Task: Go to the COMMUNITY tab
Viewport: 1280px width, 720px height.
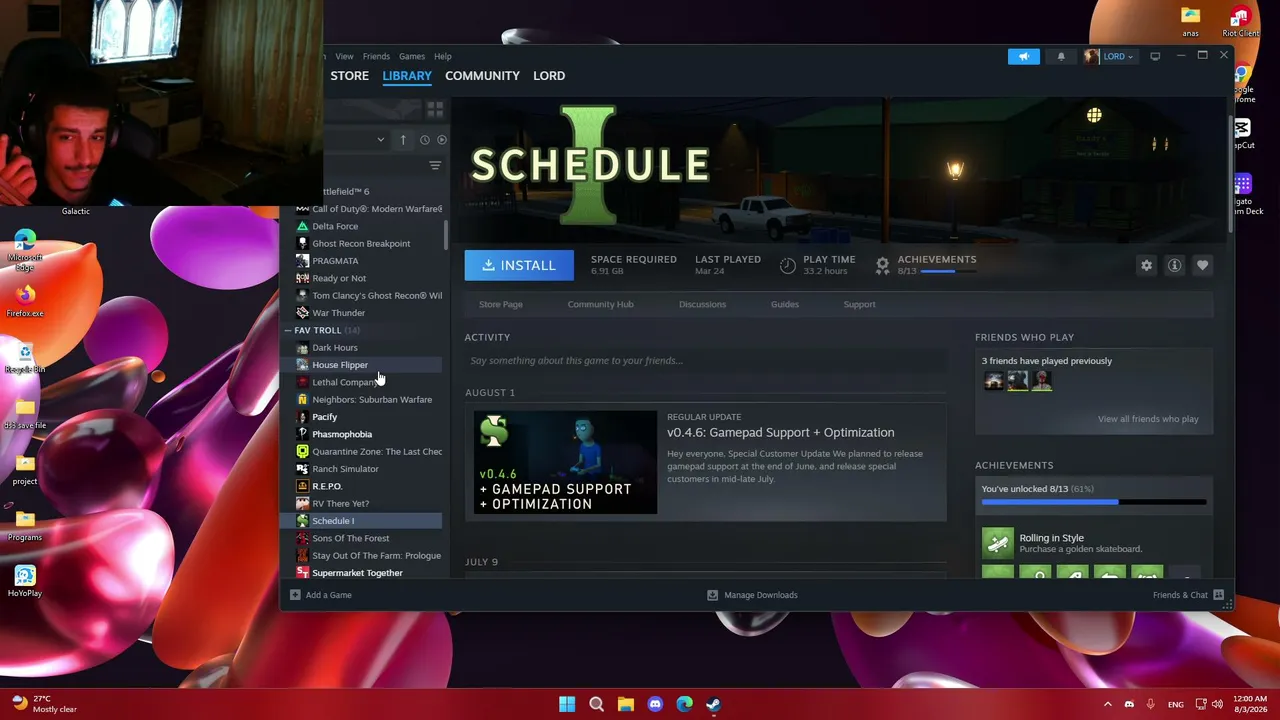Action: click(x=482, y=76)
